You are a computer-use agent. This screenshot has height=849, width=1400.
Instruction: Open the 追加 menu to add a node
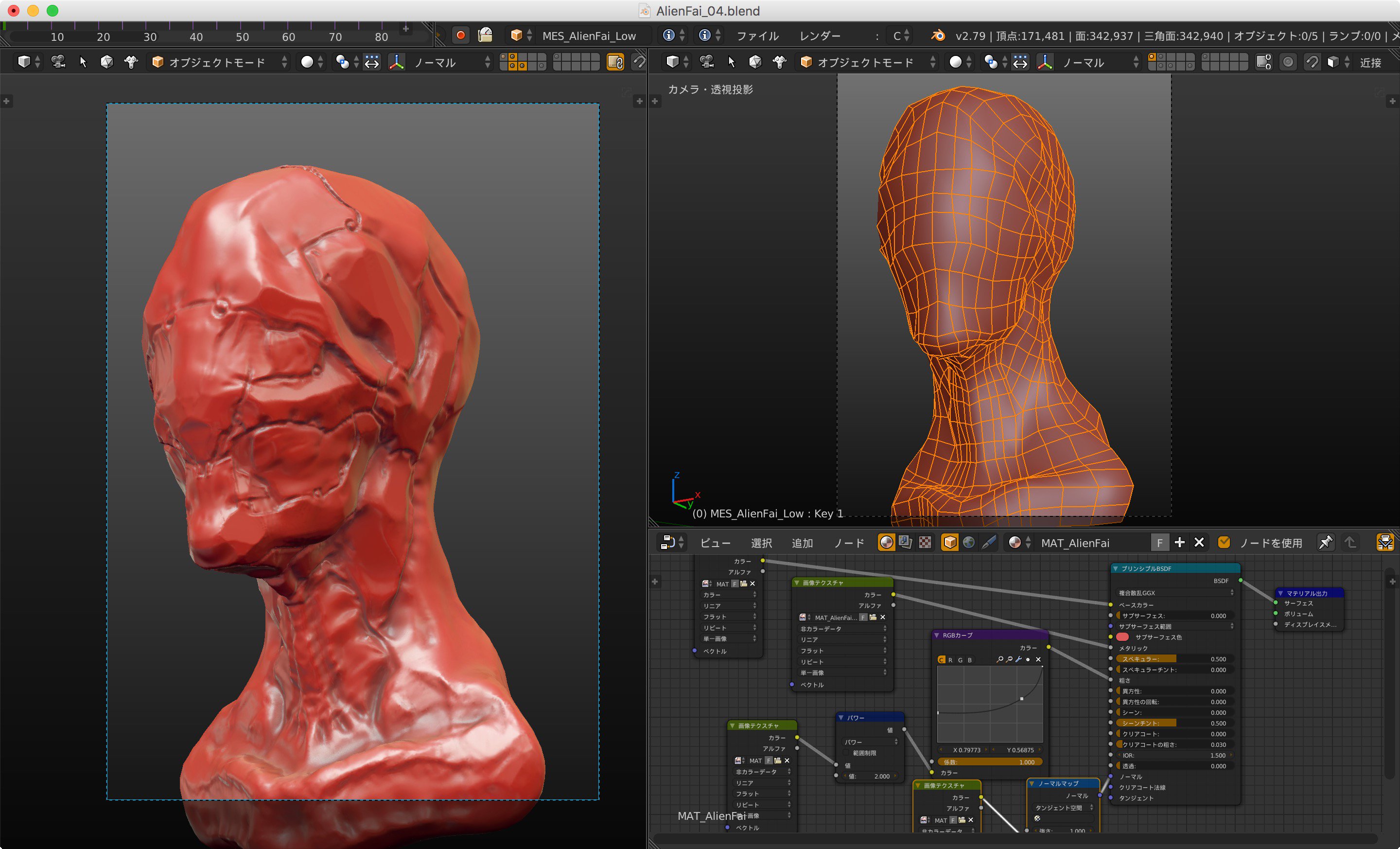(802, 543)
